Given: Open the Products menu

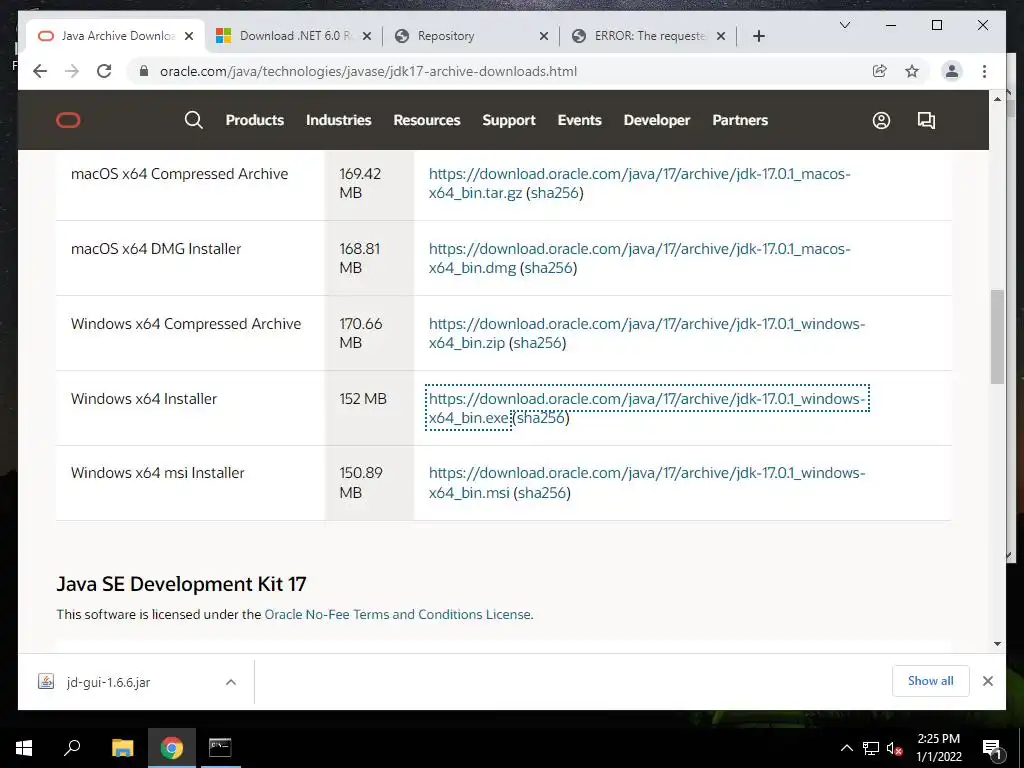Looking at the screenshot, I should point(255,120).
